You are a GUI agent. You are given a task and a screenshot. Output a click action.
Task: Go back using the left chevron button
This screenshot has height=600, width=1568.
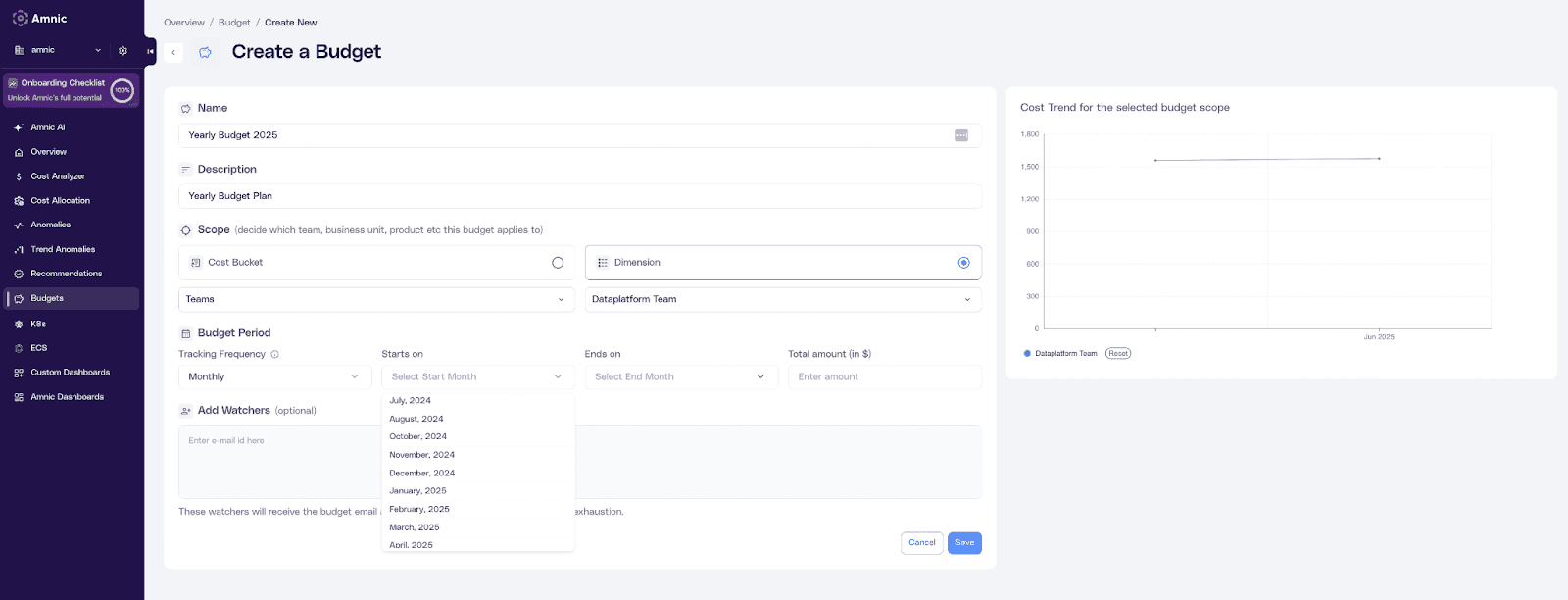173,52
